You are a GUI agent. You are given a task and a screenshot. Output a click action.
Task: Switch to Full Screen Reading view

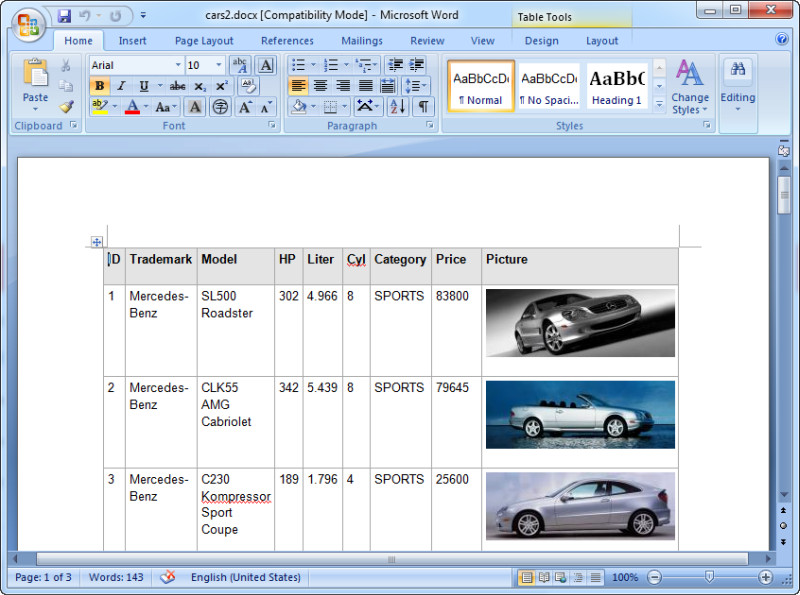click(x=544, y=577)
